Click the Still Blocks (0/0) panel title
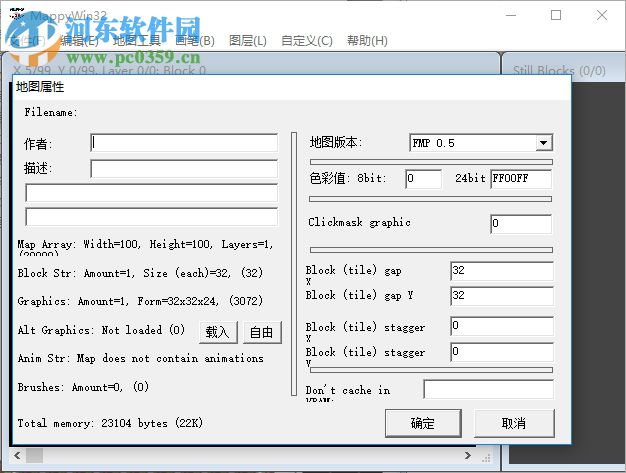 point(559,71)
